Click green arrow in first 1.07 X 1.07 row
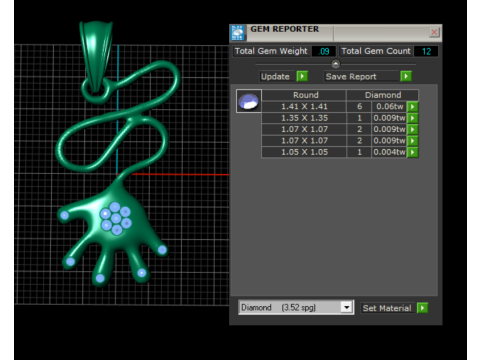 [413, 129]
